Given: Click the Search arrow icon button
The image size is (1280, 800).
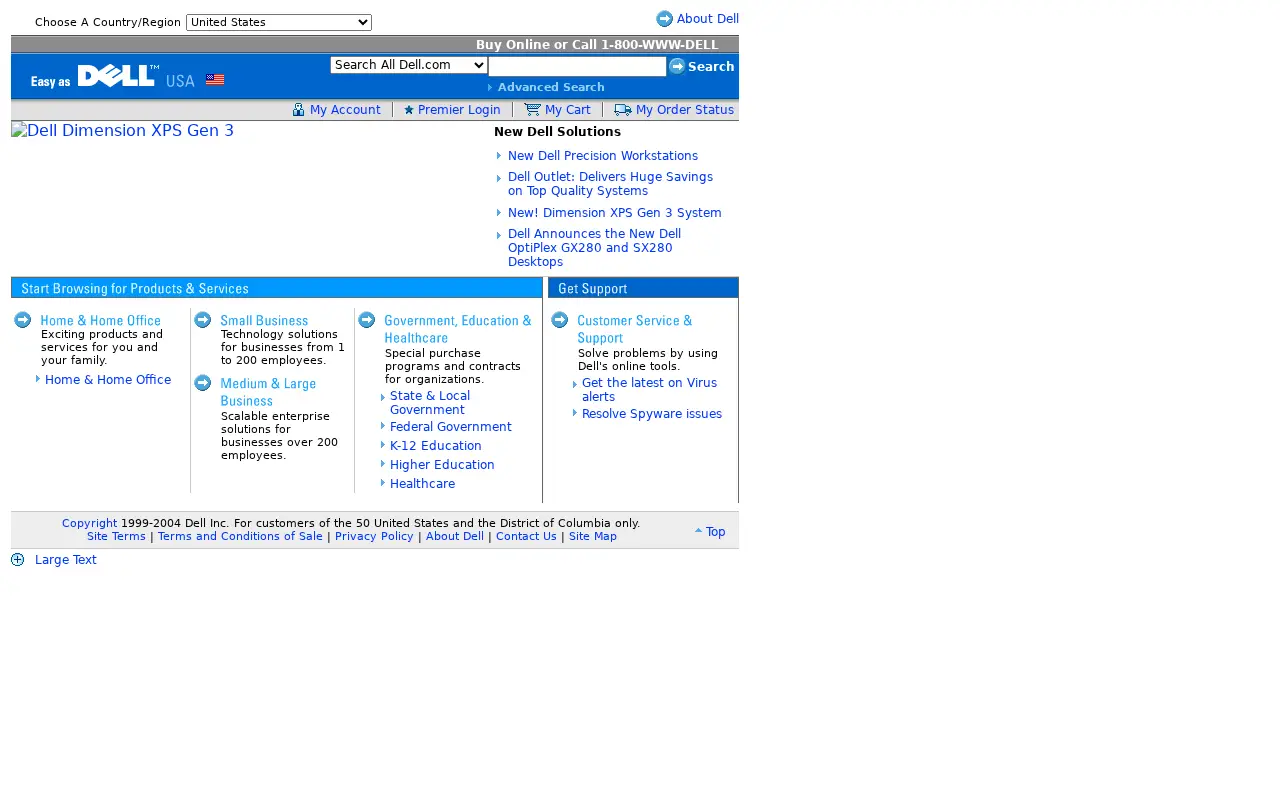Looking at the screenshot, I should 677,66.
